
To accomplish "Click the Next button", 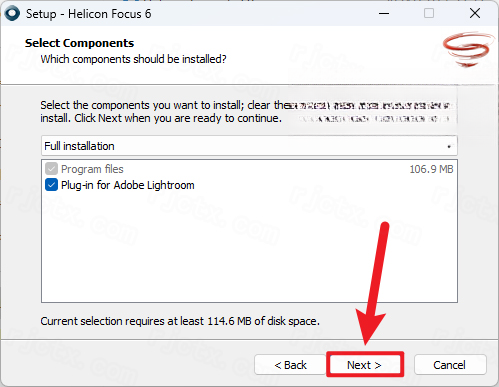I will pyautogui.click(x=365, y=365).
